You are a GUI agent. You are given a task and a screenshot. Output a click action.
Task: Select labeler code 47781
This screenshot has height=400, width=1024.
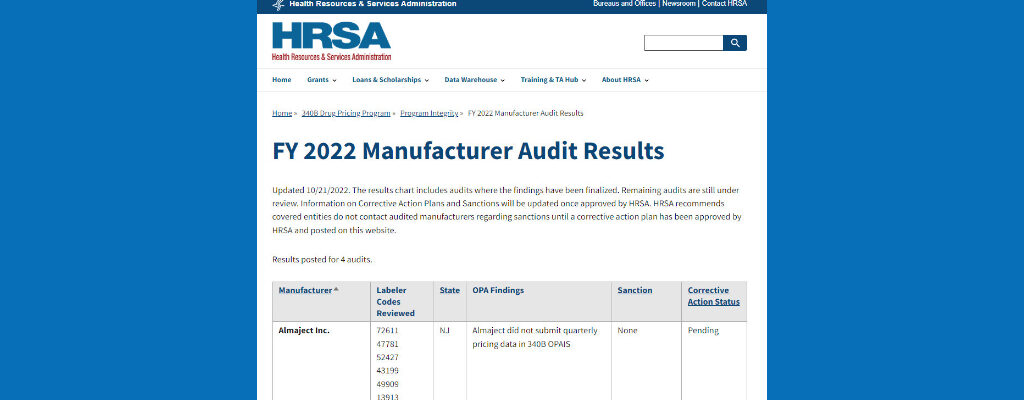tap(387, 344)
